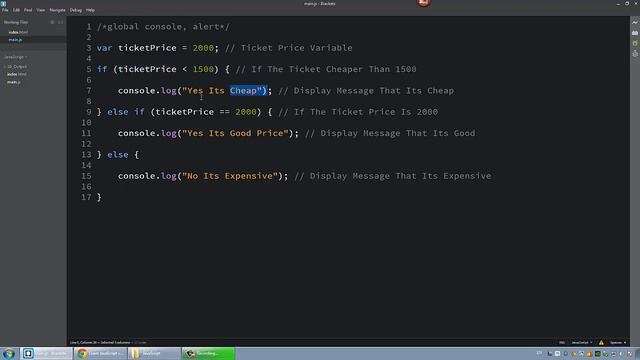The width and height of the screenshot is (640, 360).
Task: Open the JavaScript folder taskbar item
Action: tap(154, 353)
